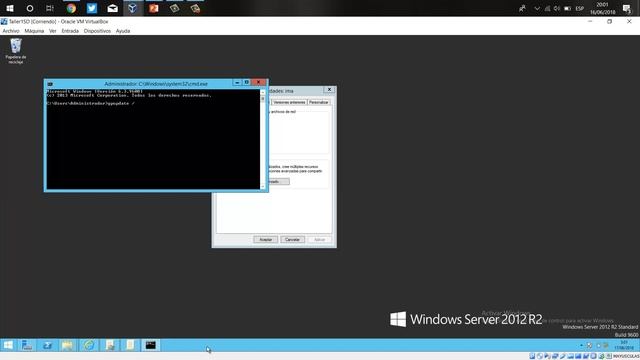This screenshot has height=360, width=640.
Task: Open People icon in host tray
Action: 522,8
